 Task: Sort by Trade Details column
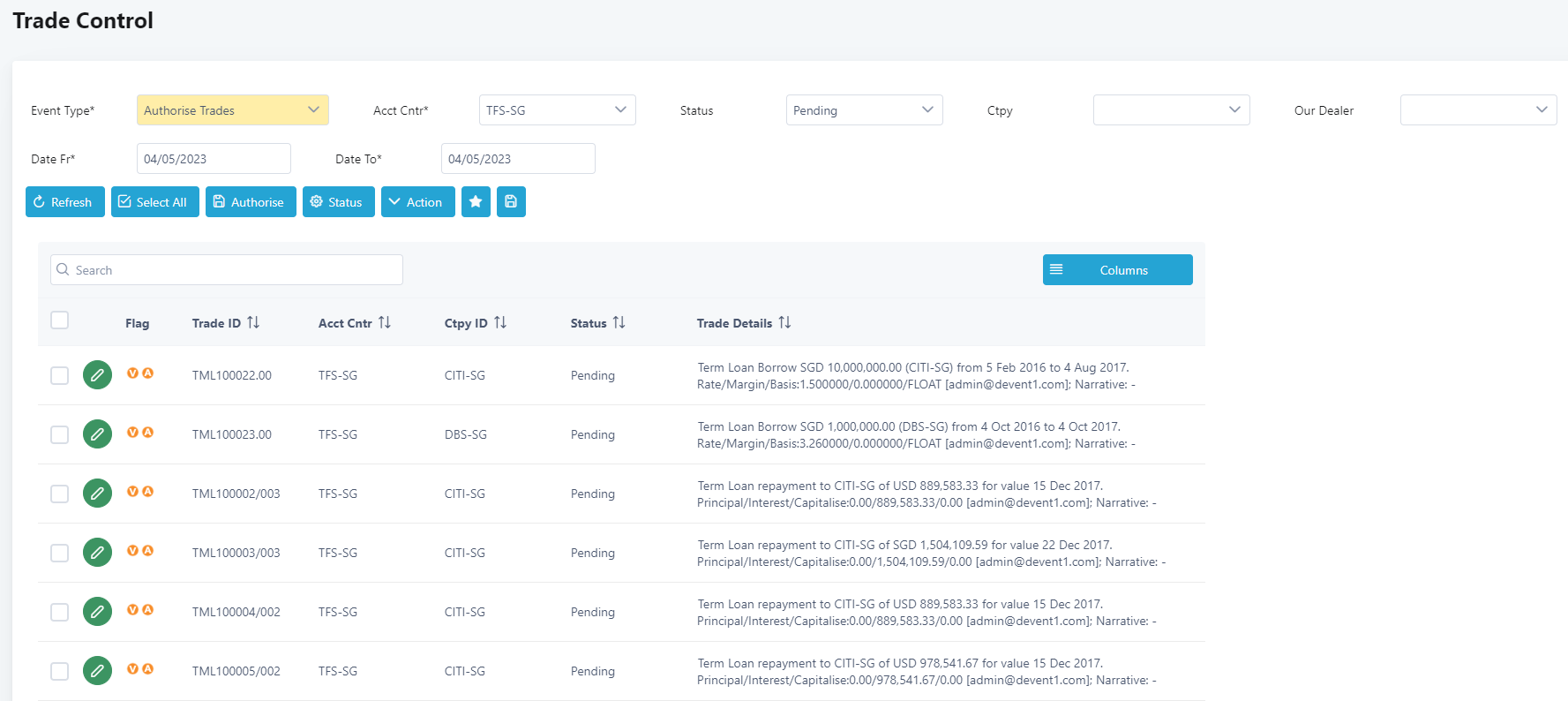tap(784, 323)
